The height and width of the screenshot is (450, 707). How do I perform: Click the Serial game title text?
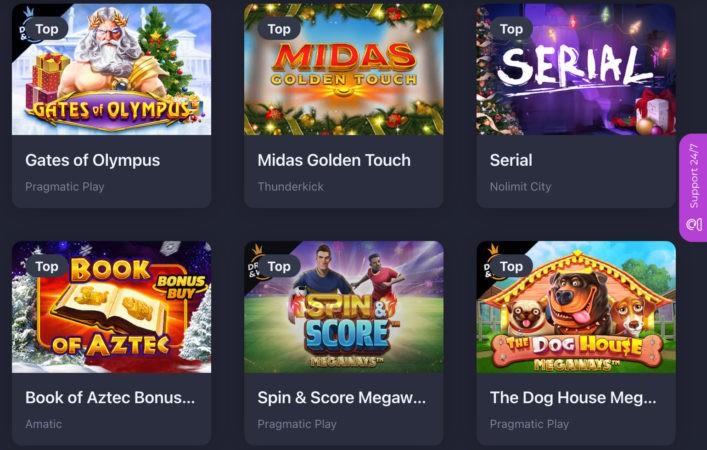[511, 161]
